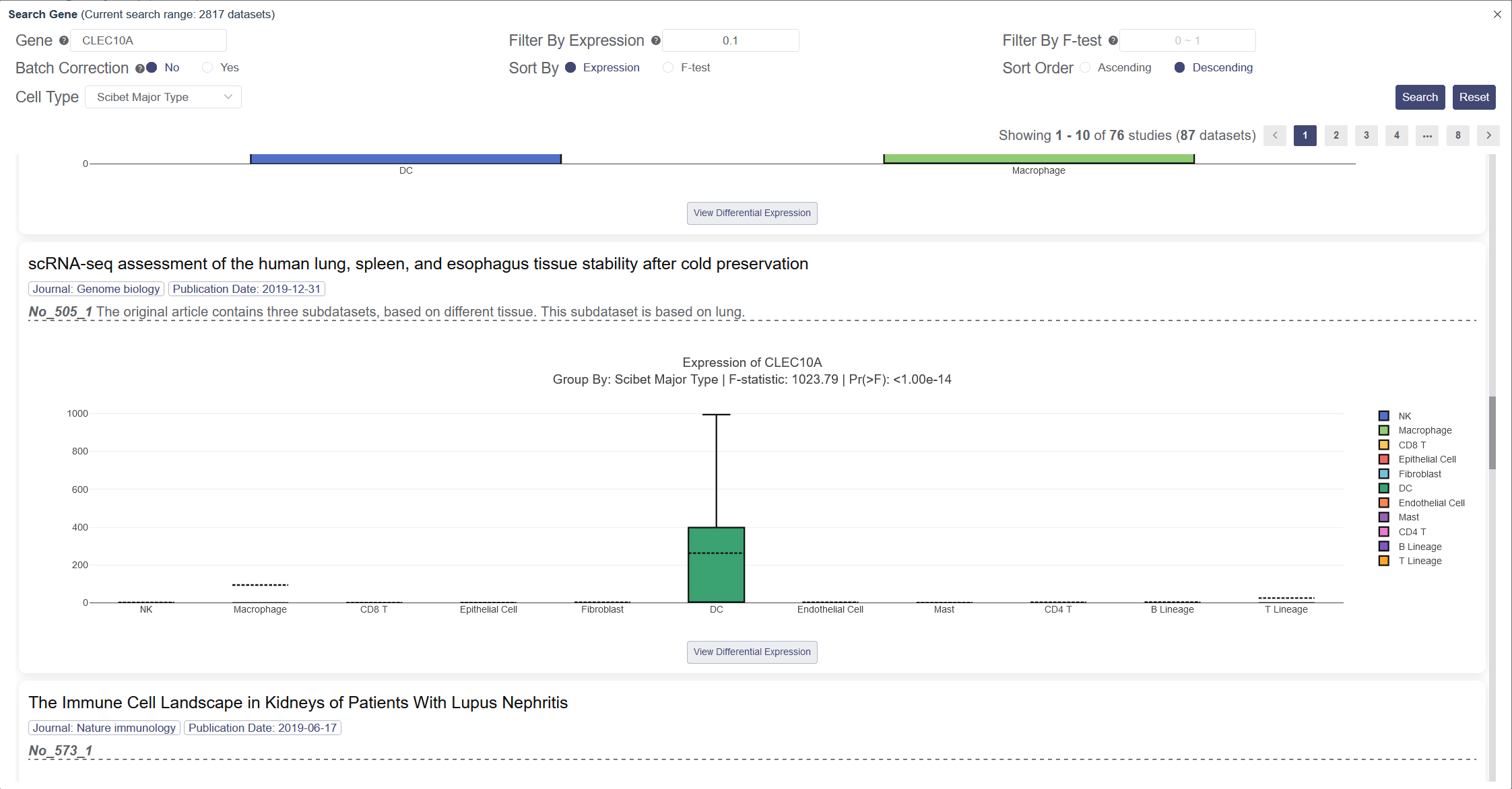
Task: Click the Gene help question-mark icon
Action: point(64,40)
